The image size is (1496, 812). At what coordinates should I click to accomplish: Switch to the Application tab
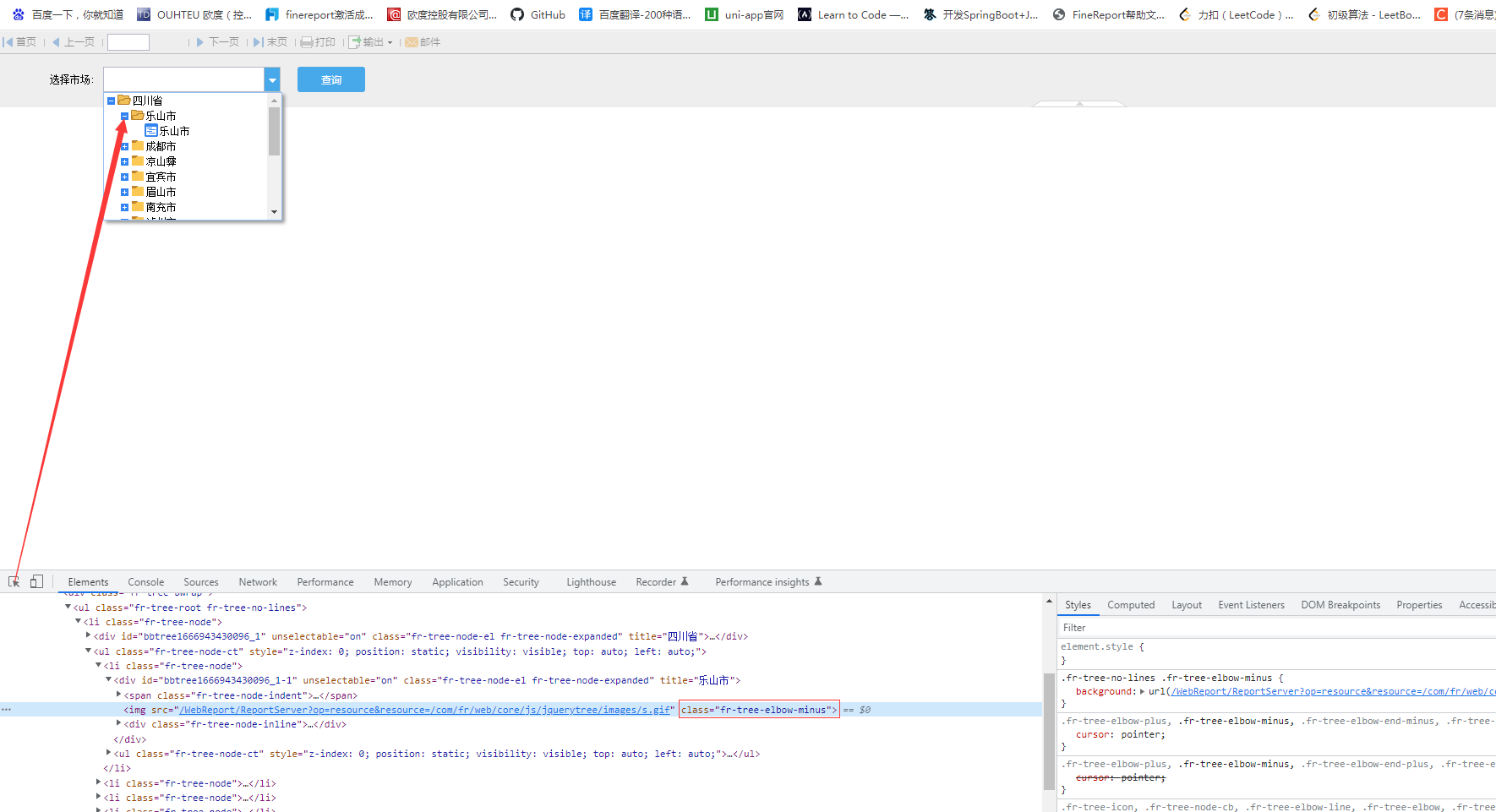point(457,582)
